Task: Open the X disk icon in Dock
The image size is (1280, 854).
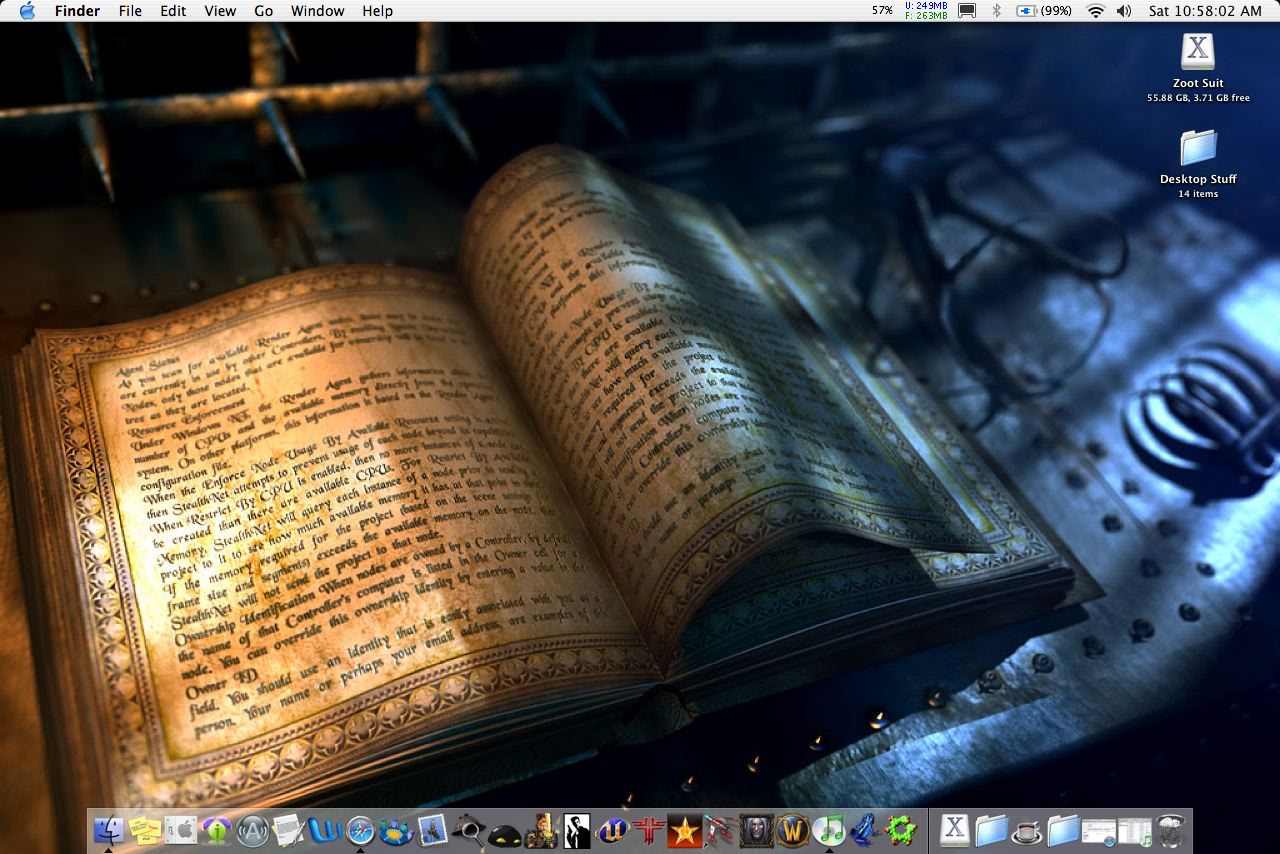Action: (x=955, y=830)
